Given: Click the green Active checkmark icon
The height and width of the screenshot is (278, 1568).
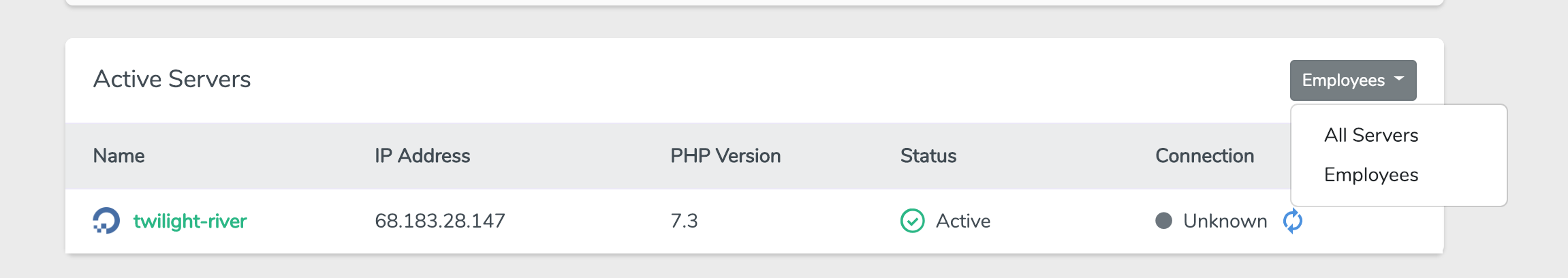Looking at the screenshot, I should tap(913, 221).
